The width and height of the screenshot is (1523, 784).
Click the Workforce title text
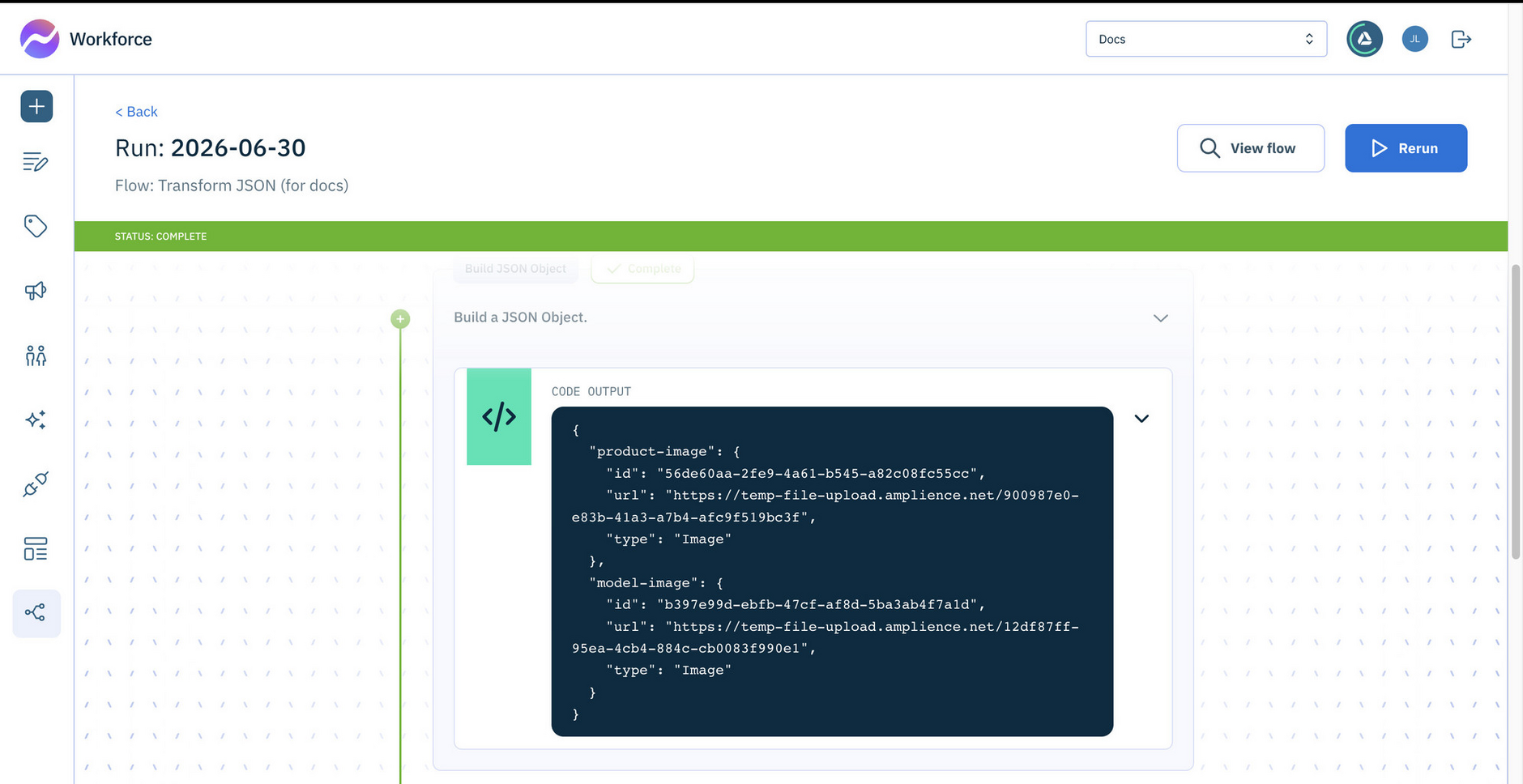111,39
